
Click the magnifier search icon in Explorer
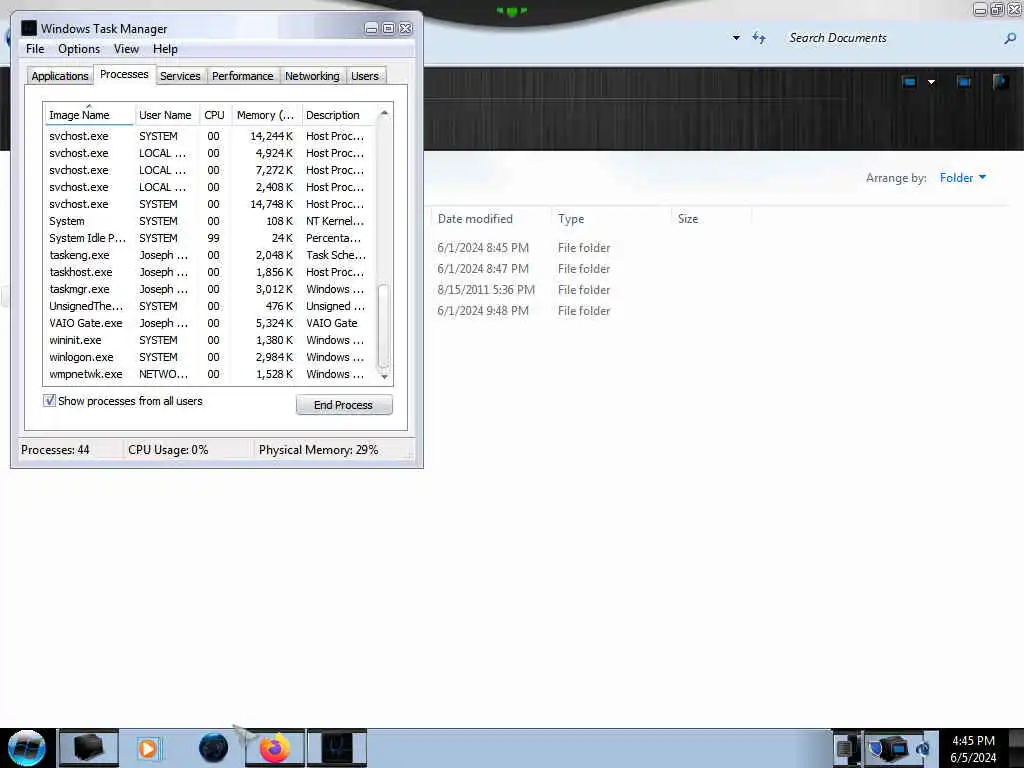pos(1010,39)
